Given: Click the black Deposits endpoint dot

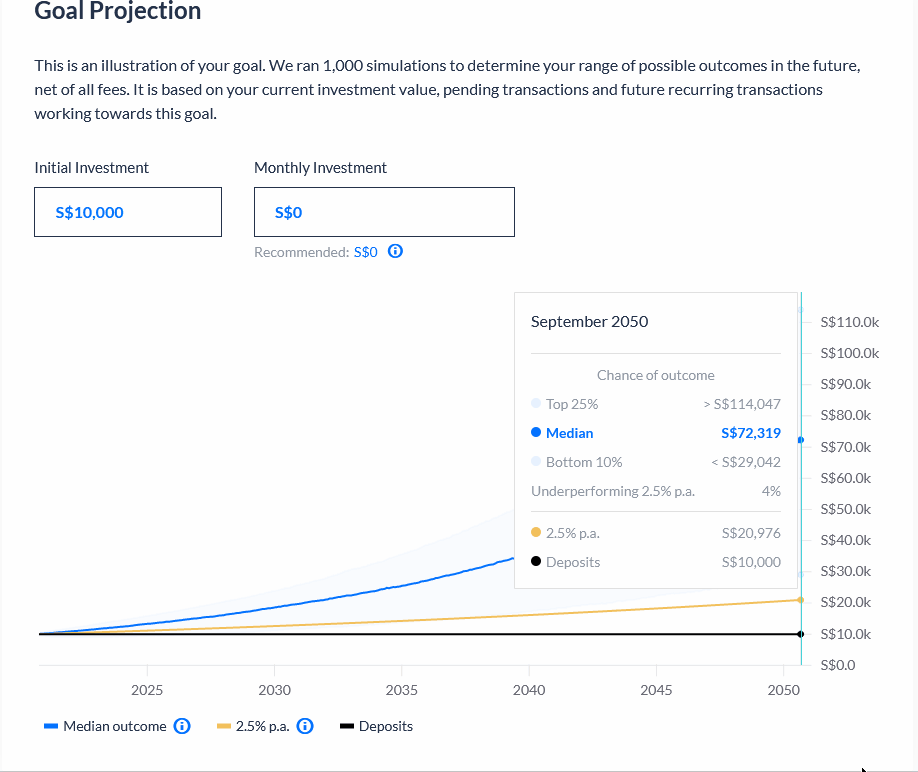Looking at the screenshot, I should click(x=801, y=634).
